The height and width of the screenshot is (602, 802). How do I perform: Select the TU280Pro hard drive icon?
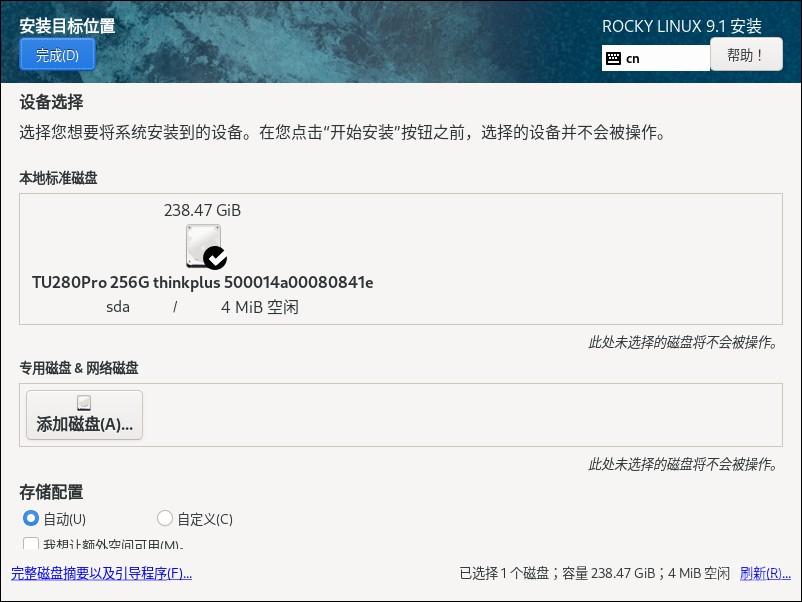tap(202, 245)
